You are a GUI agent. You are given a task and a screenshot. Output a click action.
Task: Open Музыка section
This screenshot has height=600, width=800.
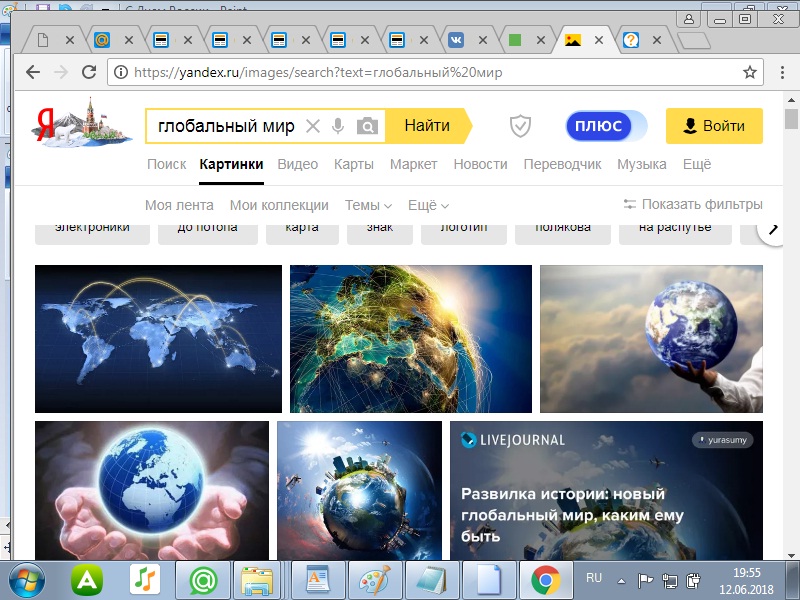click(x=642, y=164)
